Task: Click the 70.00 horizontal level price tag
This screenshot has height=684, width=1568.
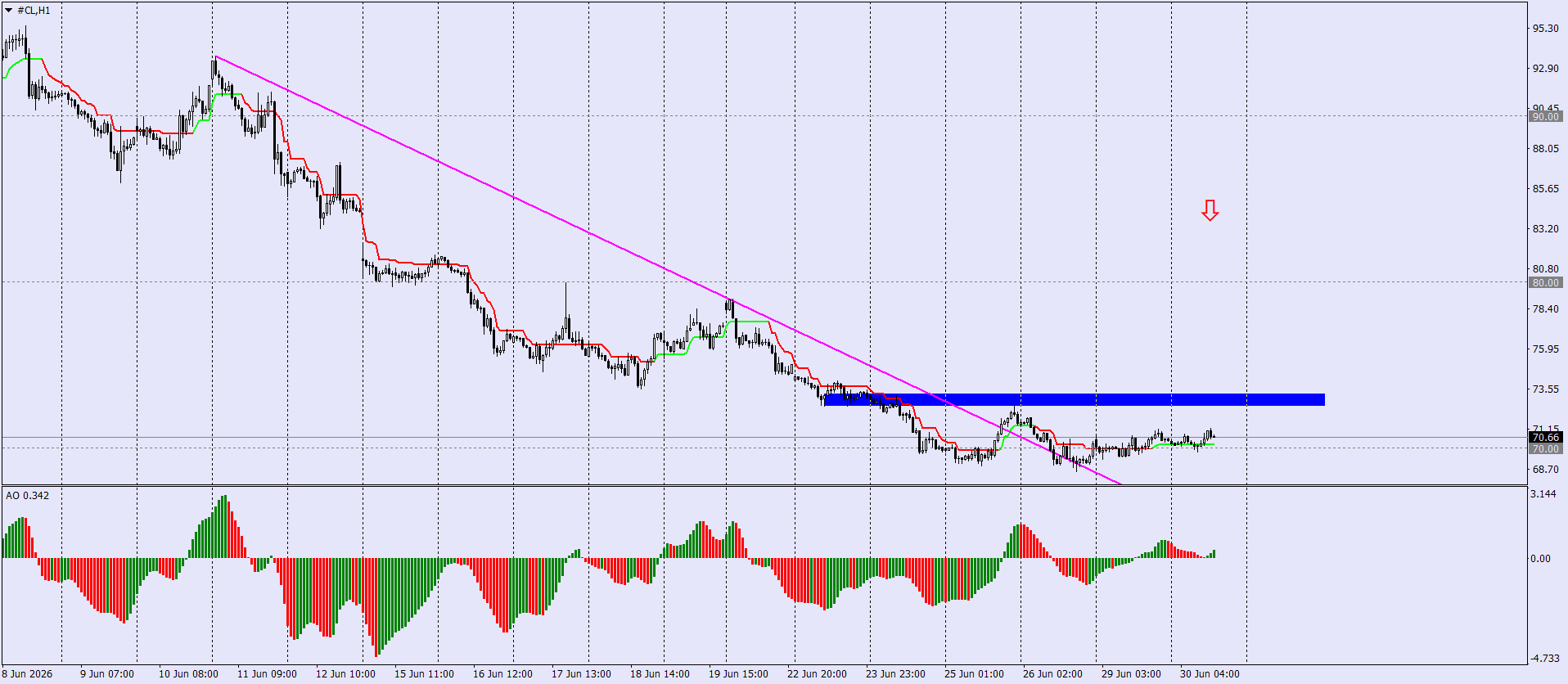Action: (1545, 449)
